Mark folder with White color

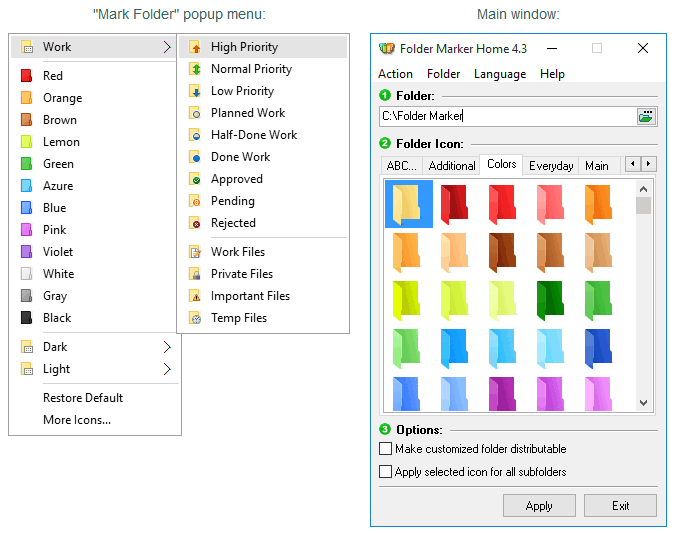(94, 274)
